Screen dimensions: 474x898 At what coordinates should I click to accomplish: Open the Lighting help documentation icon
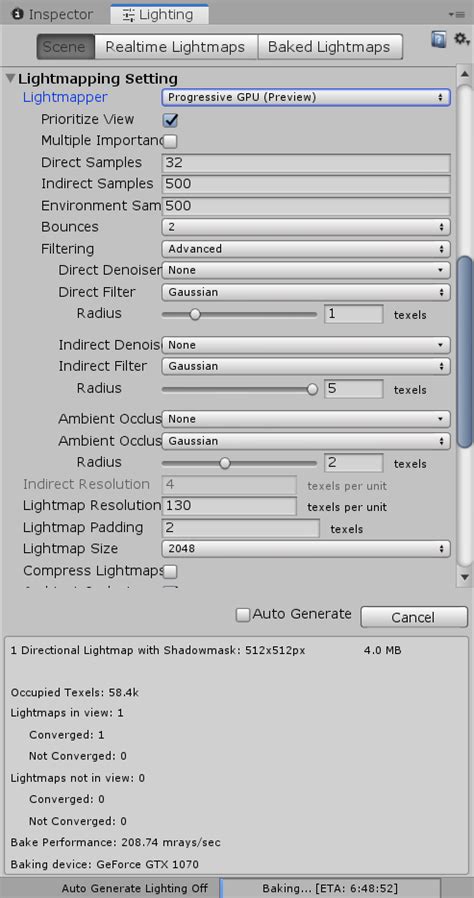pyautogui.click(x=439, y=40)
